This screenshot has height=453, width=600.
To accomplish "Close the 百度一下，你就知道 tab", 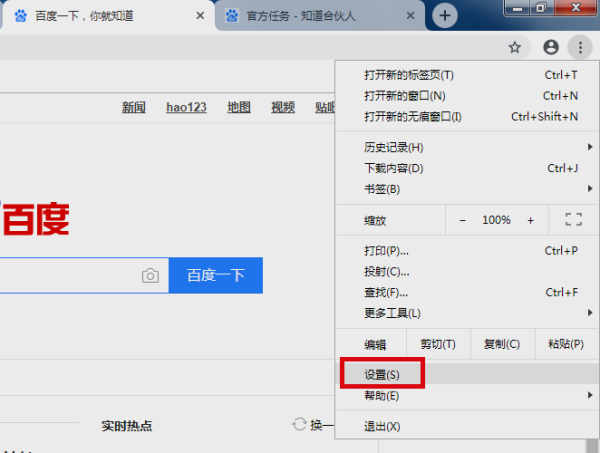I will [200, 16].
